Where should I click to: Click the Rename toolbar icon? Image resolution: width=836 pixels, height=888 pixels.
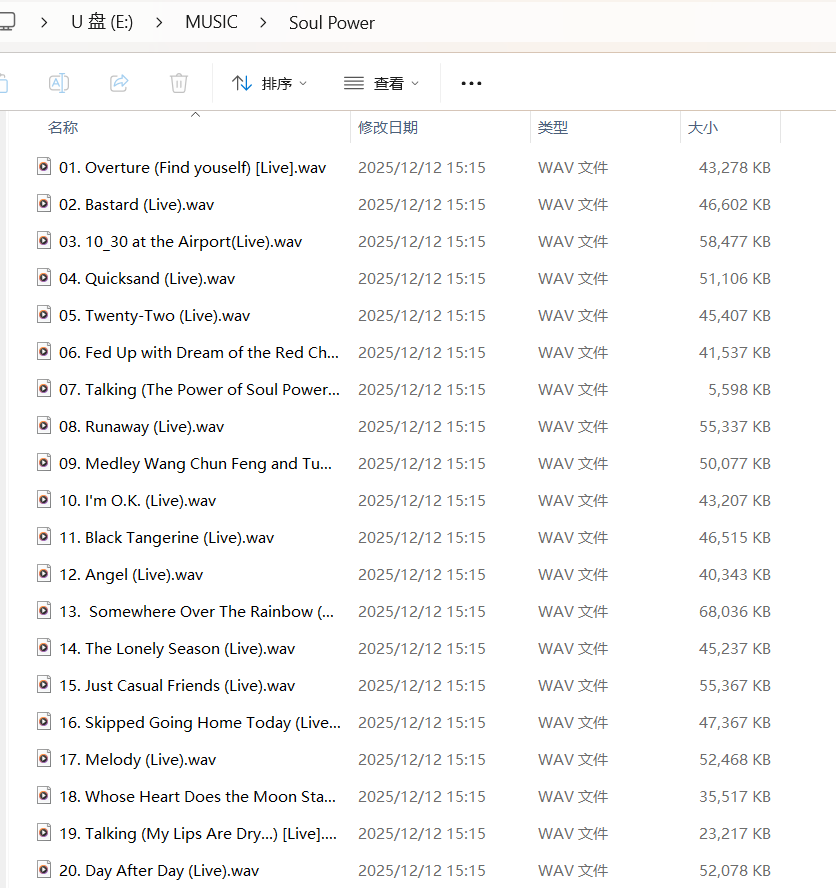(x=59, y=83)
